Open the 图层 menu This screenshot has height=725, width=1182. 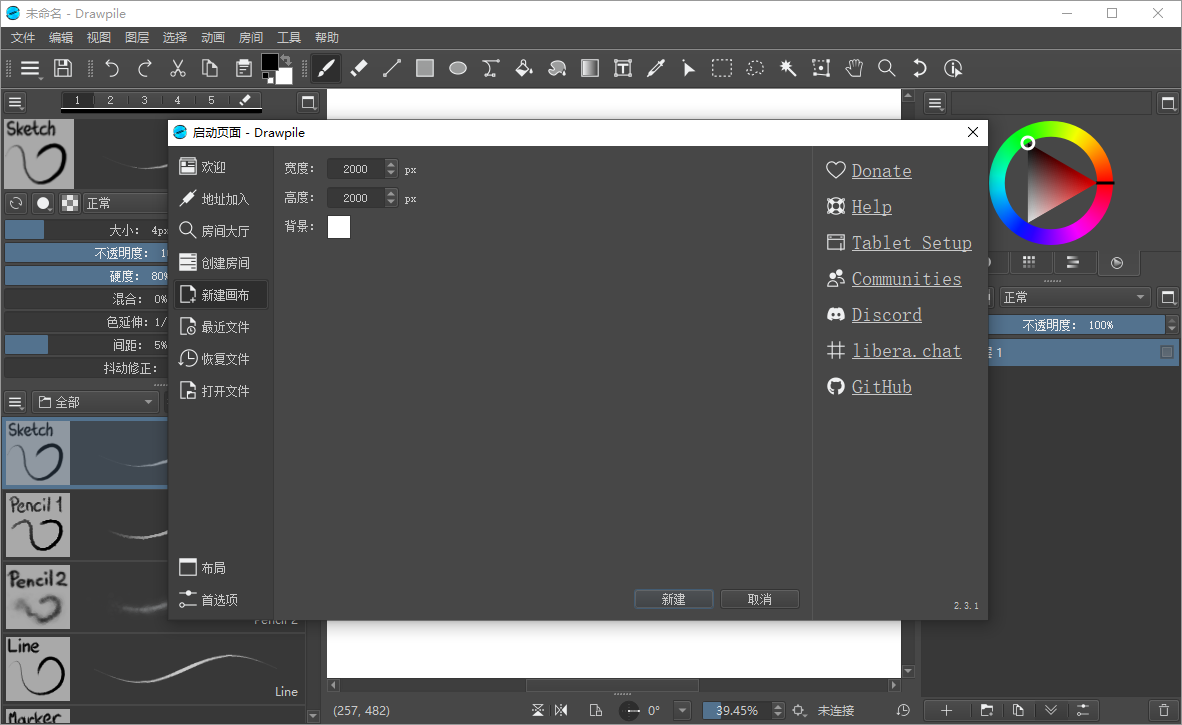click(x=136, y=38)
